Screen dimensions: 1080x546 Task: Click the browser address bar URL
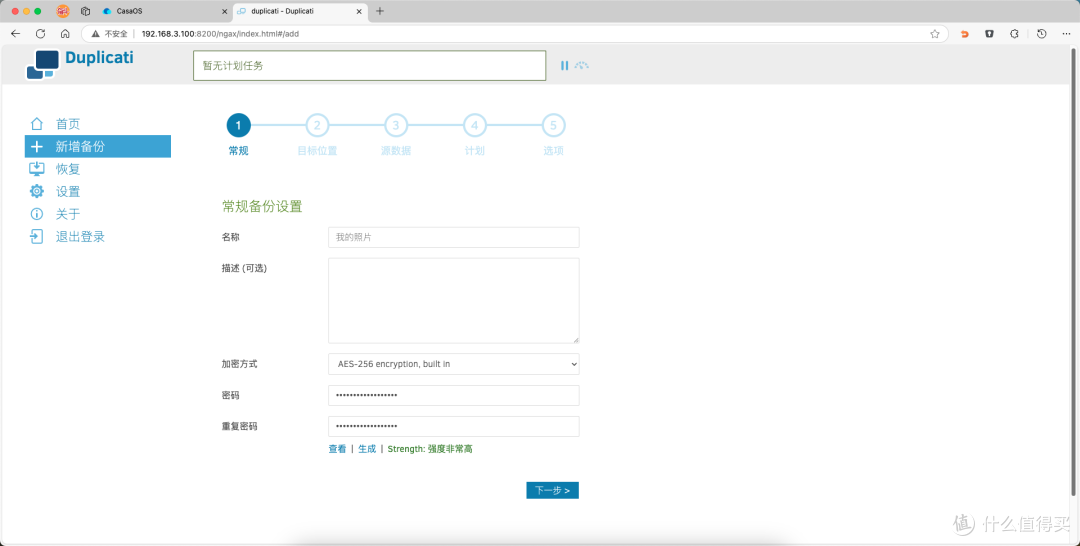(x=220, y=34)
